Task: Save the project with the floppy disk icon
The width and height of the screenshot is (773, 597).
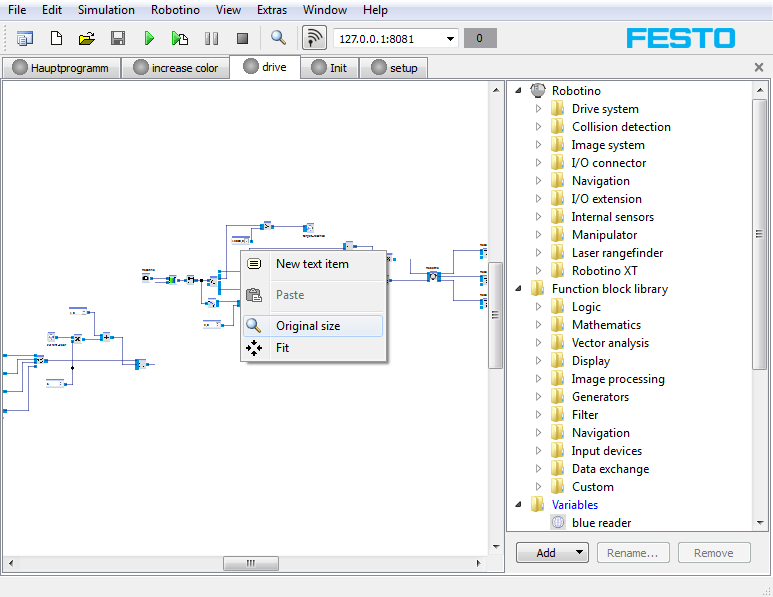Action: [x=117, y=38]
